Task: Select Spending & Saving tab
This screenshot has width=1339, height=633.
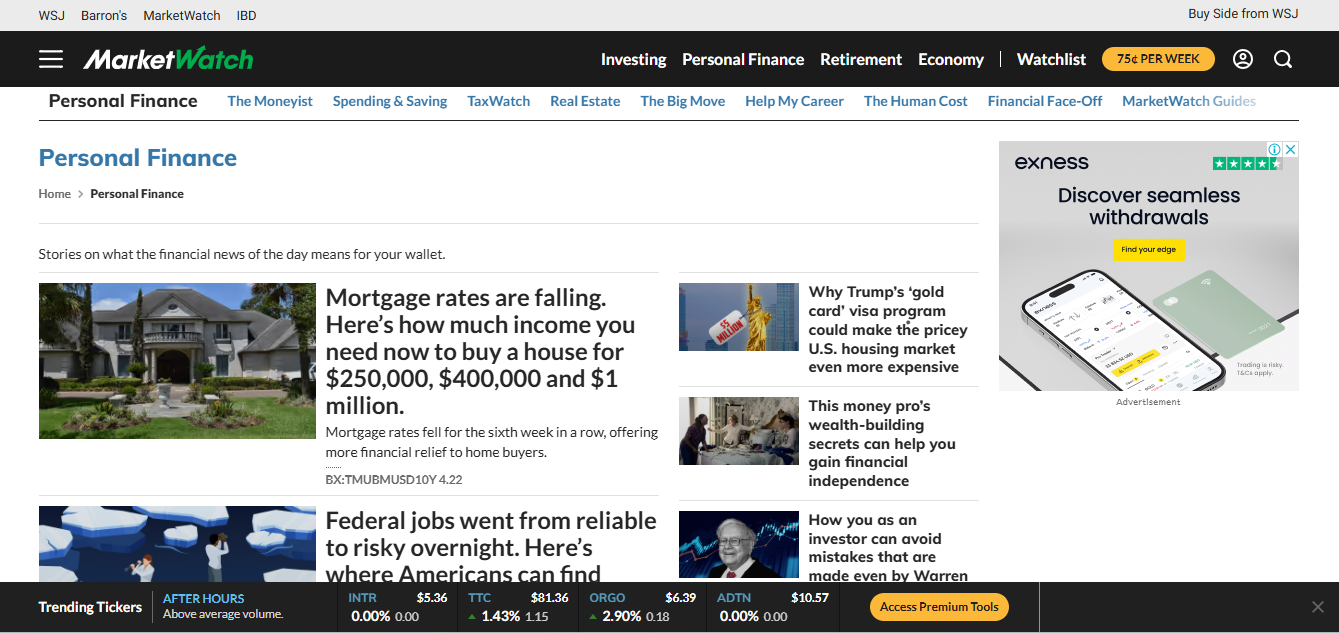Action: [x=390, y=101]
